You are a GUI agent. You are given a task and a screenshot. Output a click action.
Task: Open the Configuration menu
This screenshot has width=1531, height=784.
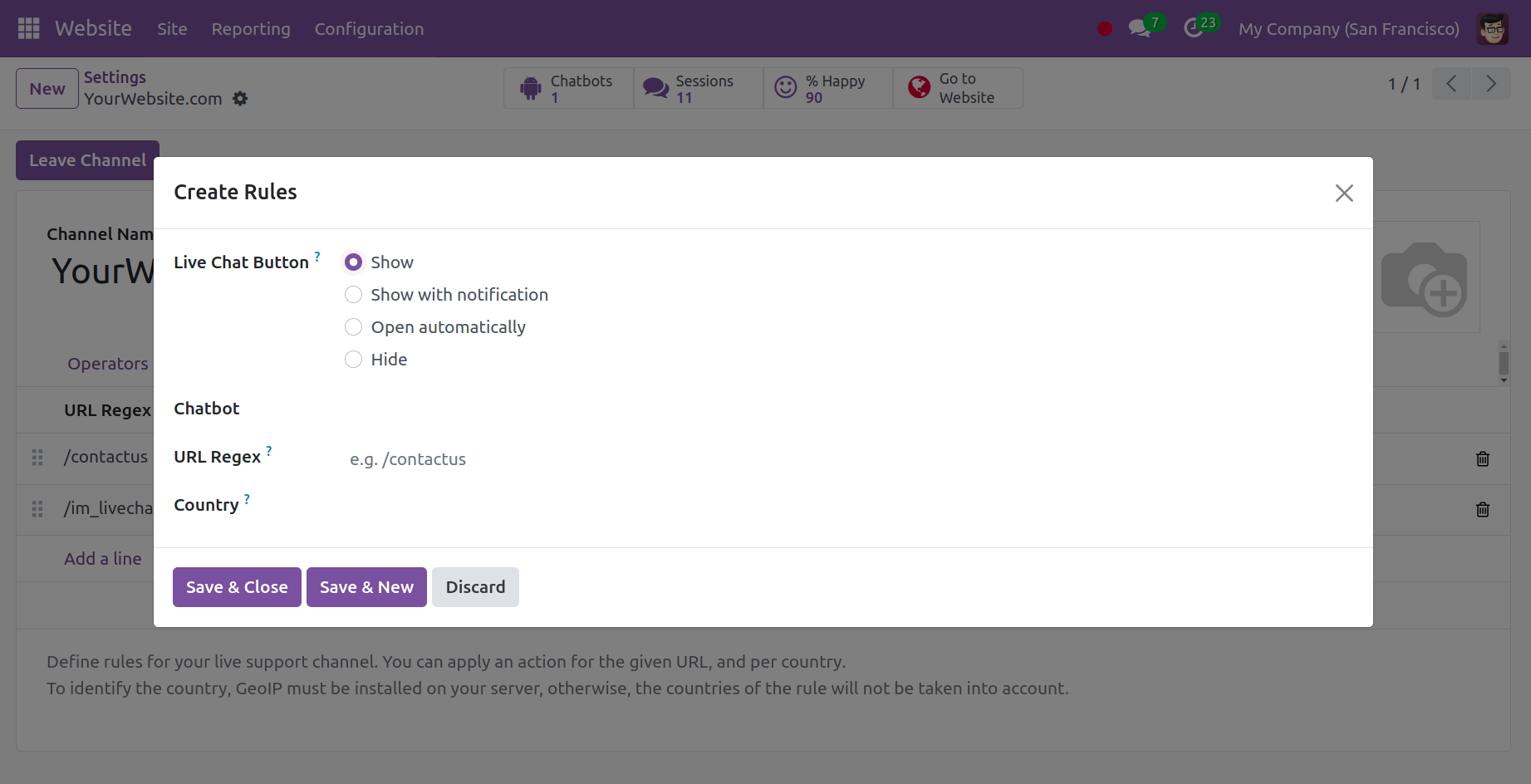(369, 29)
